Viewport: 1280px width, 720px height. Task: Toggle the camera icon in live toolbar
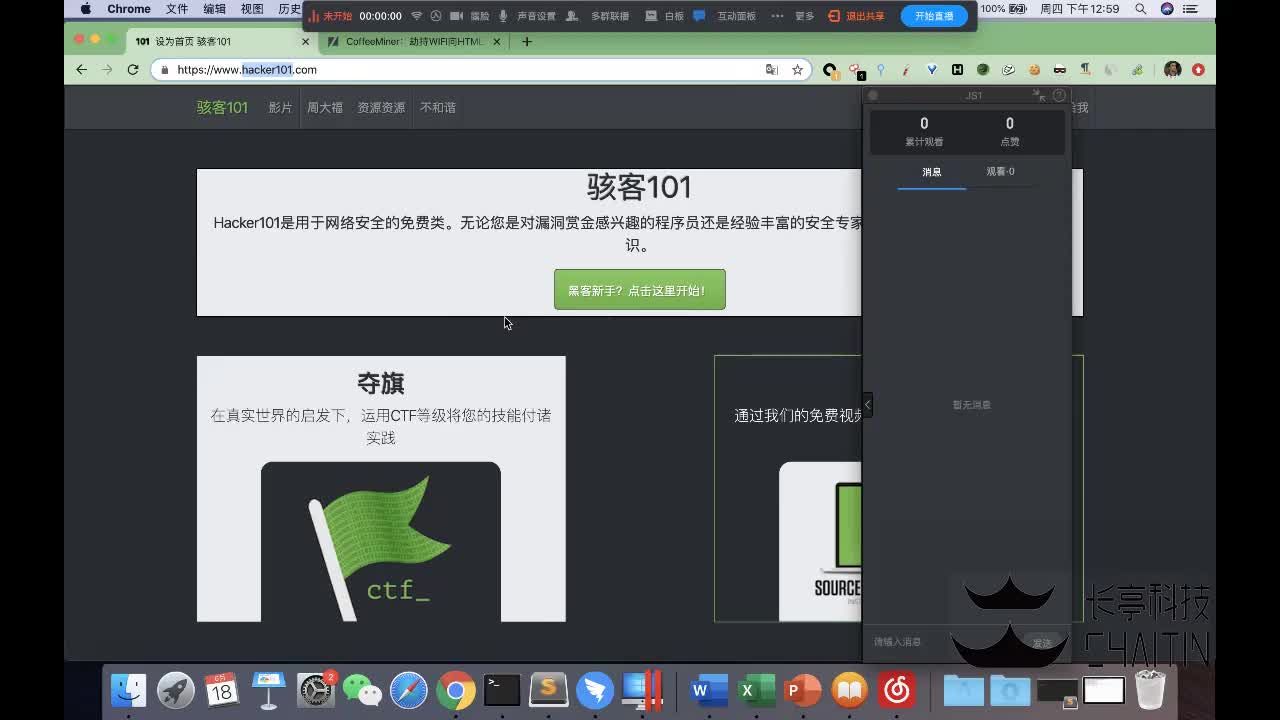pos(456,16)
